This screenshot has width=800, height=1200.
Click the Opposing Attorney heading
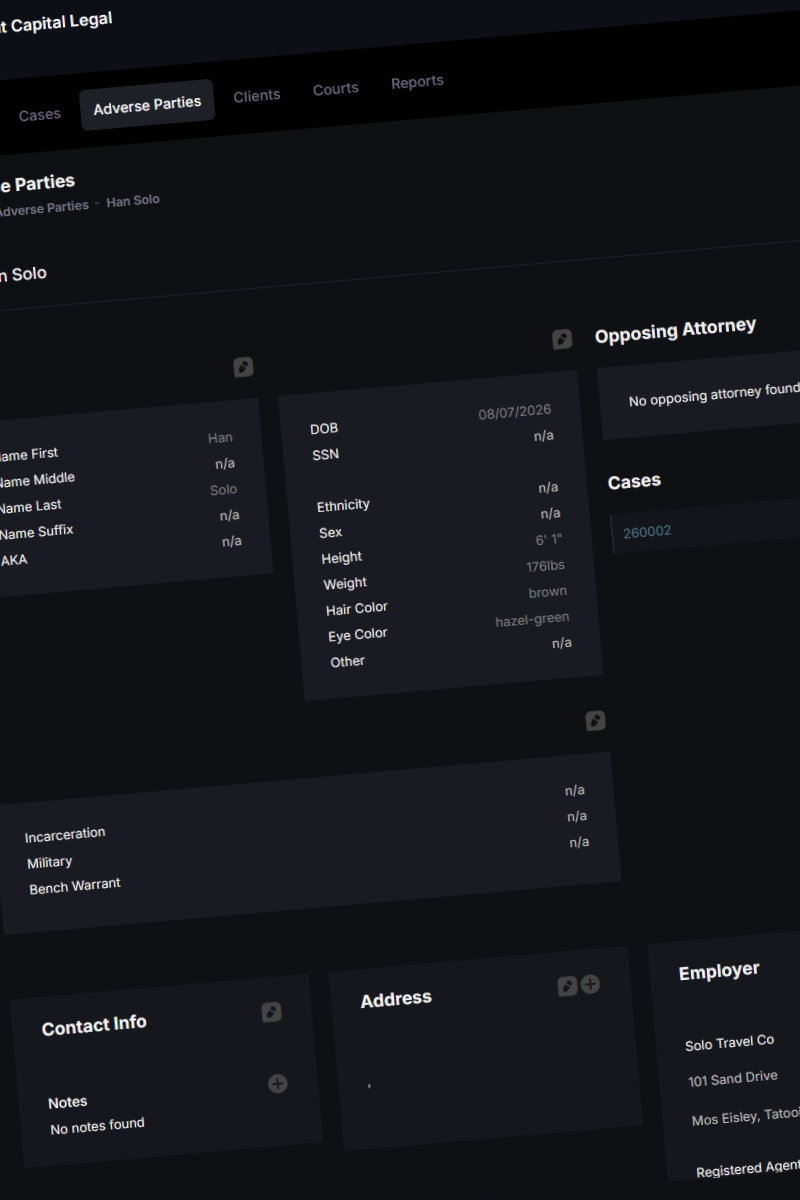pyautogui.click(x=675, y=330)
